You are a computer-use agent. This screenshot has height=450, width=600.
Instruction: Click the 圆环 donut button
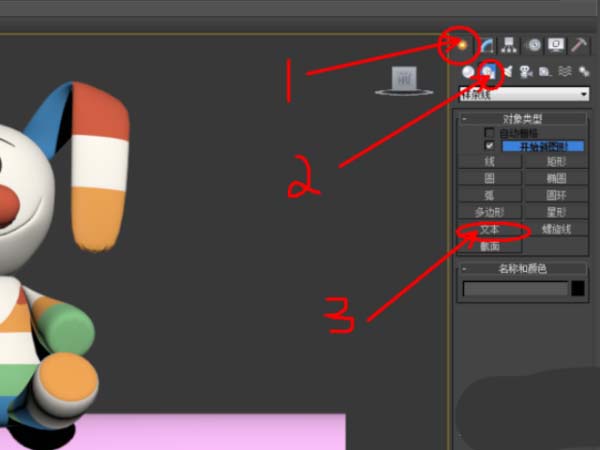coord(556,195)
